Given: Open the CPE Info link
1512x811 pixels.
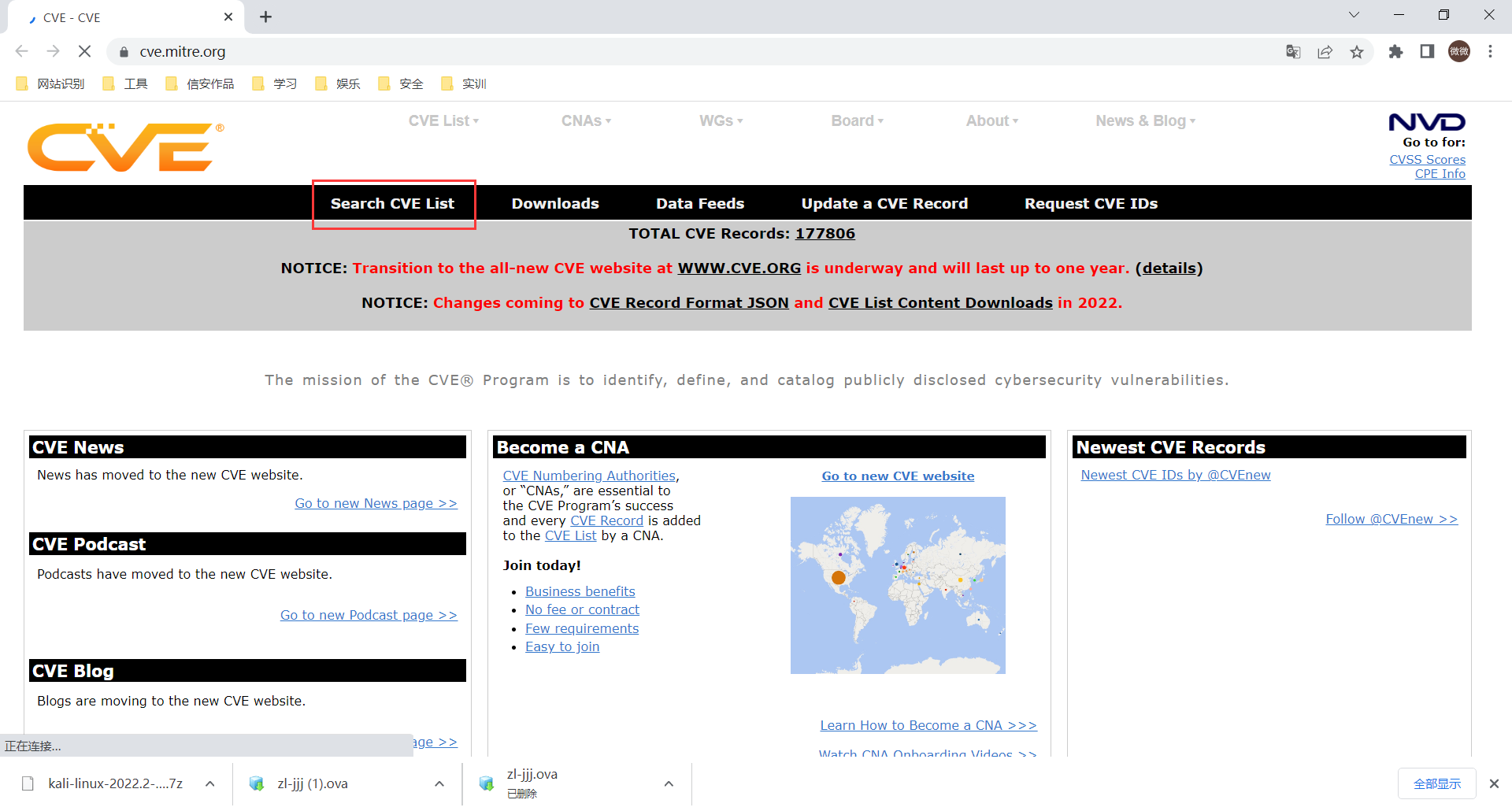Looking at the screenshot, I should pyautogui.click(x=1440, y=174).
